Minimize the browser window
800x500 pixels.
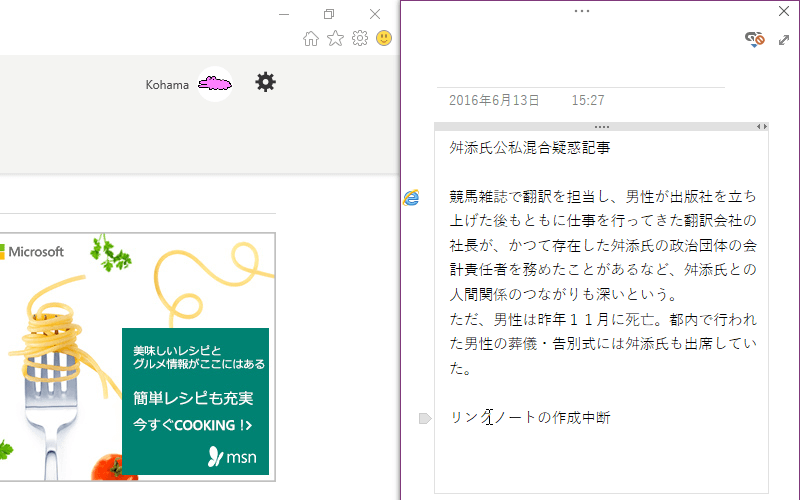pos(284,14)
